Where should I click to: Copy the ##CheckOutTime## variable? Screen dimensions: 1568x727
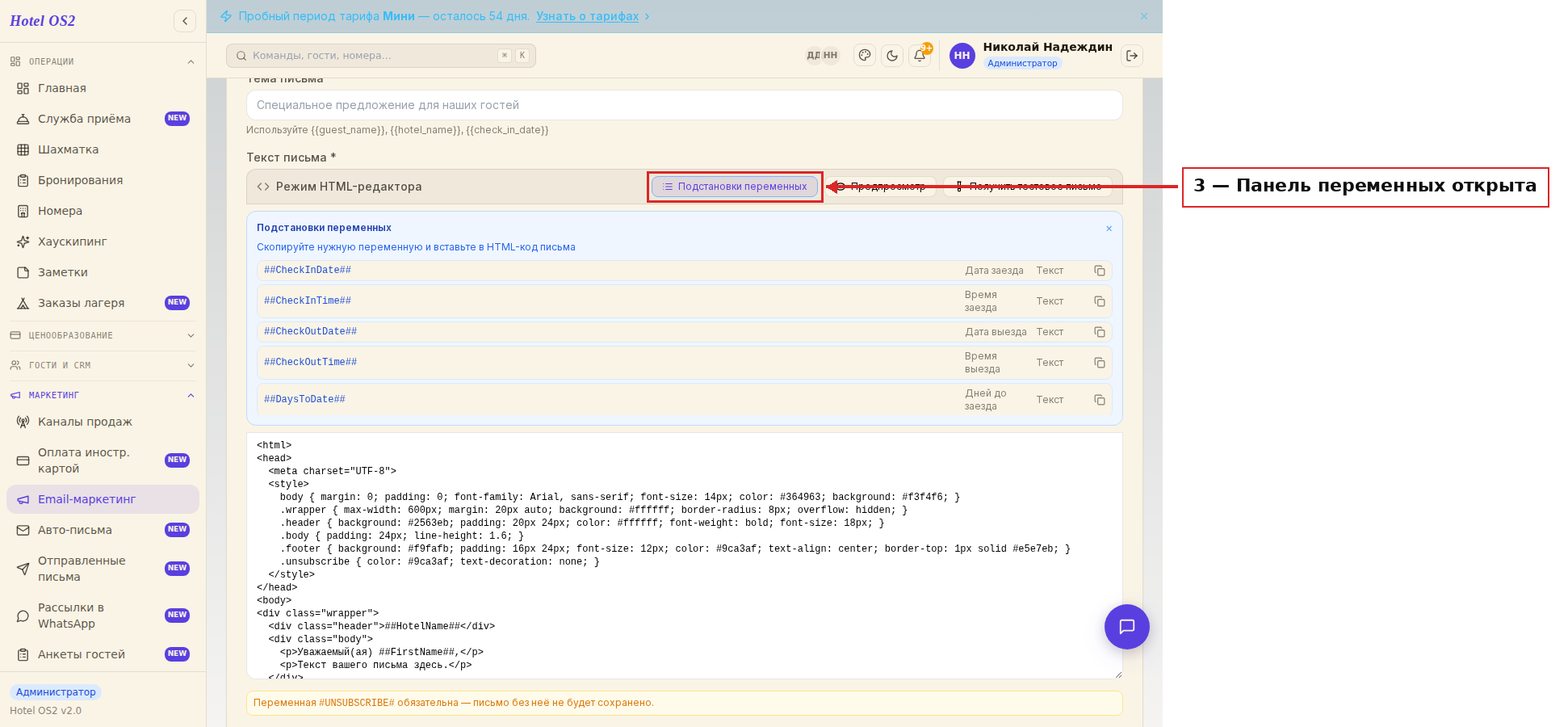pos(1099,363)
